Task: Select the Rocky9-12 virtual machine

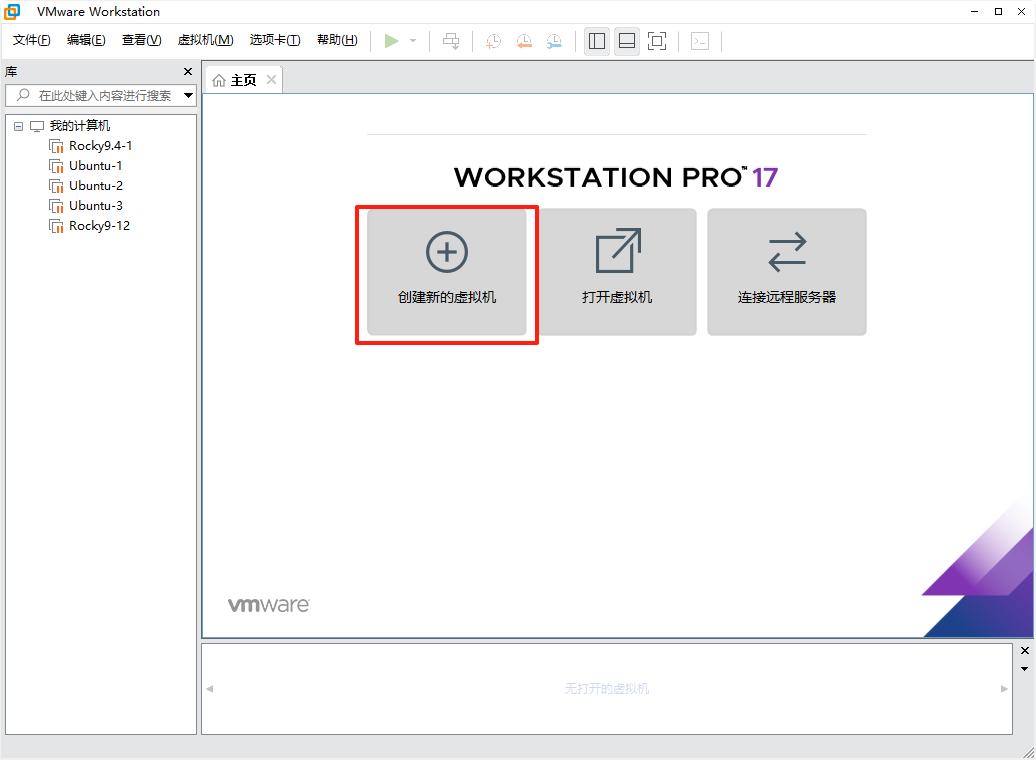Action: (x=99, y=226)
